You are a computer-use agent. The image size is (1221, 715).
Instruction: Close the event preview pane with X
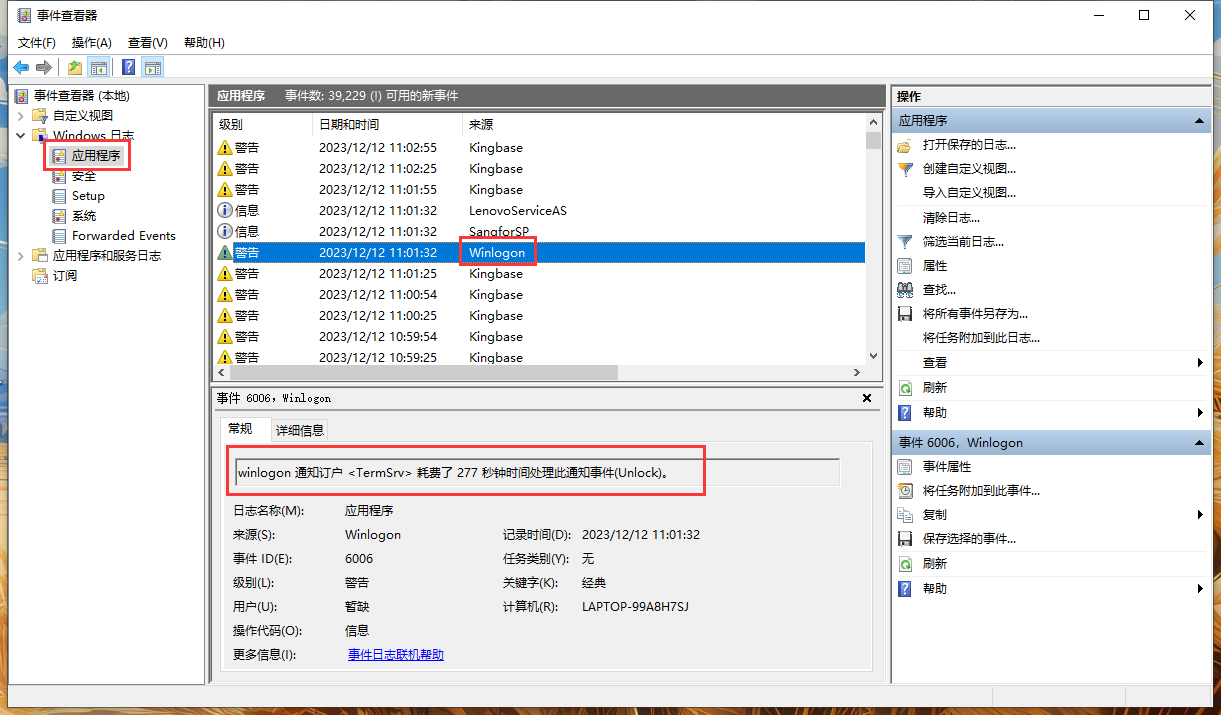(867, 398)
